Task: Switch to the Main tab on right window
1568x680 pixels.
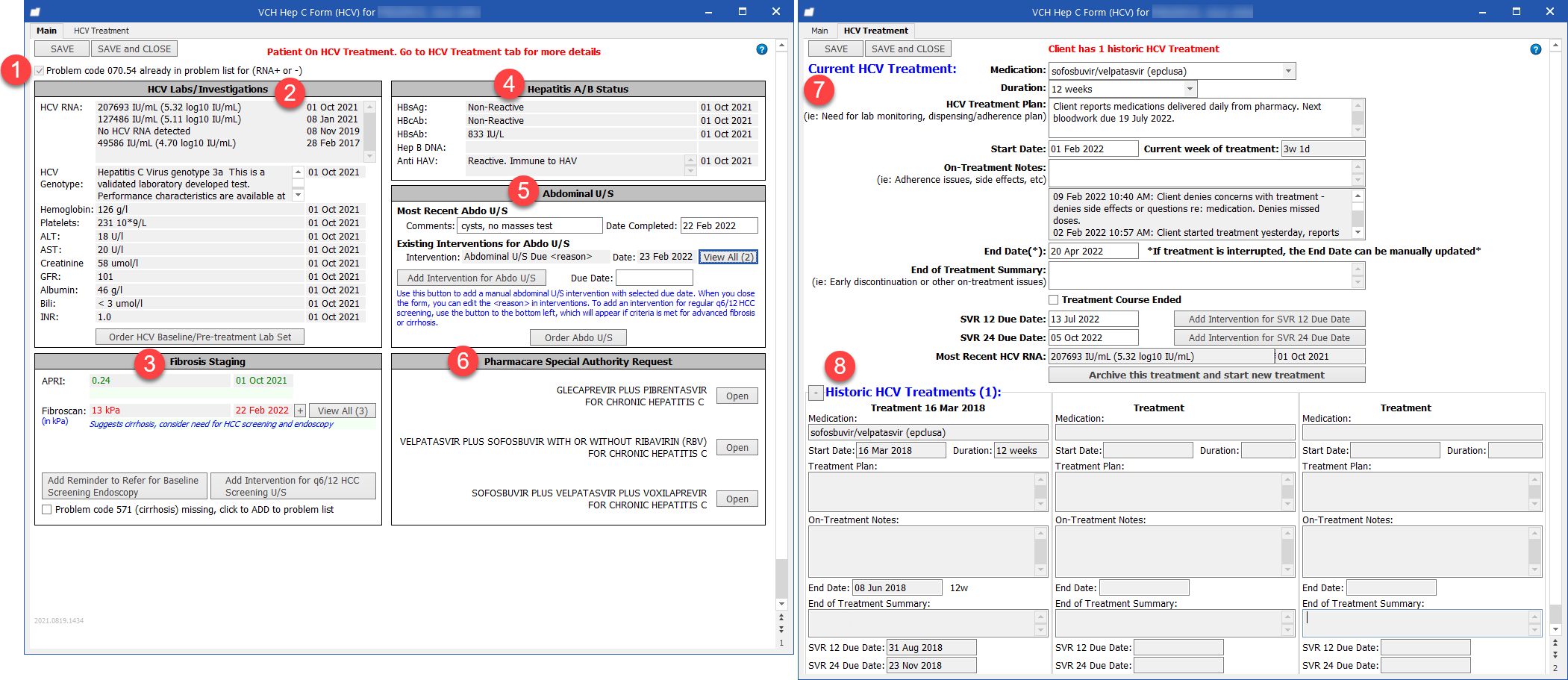Action: tap(819, 31)
